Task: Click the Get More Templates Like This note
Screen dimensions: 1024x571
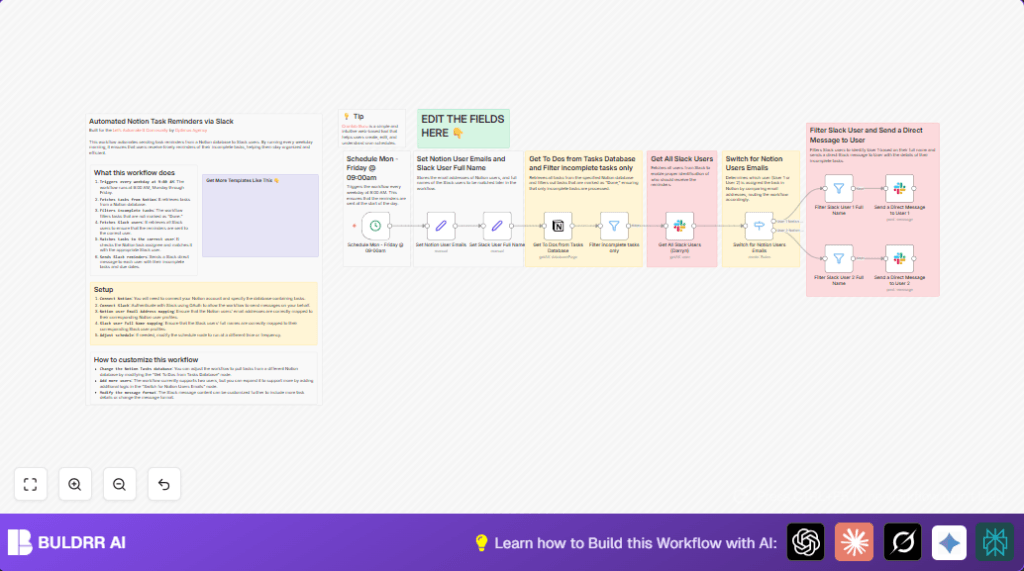Action: pos(261,216)
